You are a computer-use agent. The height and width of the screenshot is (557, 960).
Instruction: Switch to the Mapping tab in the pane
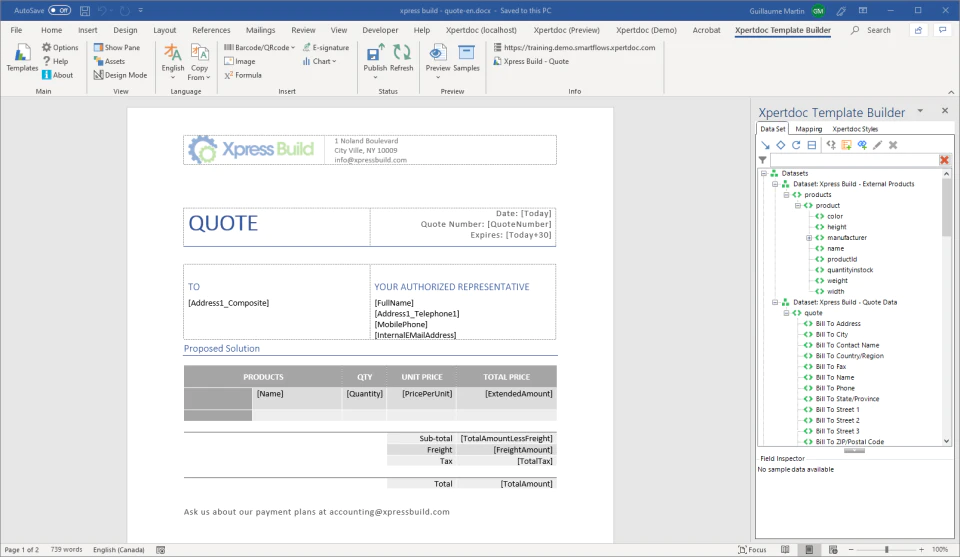click(808, 129)
